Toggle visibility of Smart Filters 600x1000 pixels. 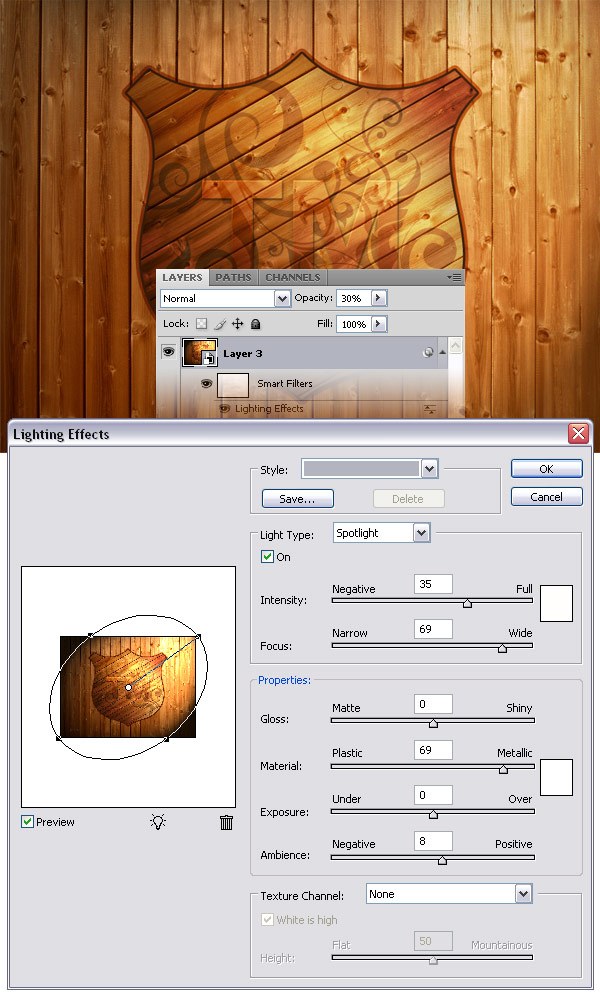tap(206, 384)
